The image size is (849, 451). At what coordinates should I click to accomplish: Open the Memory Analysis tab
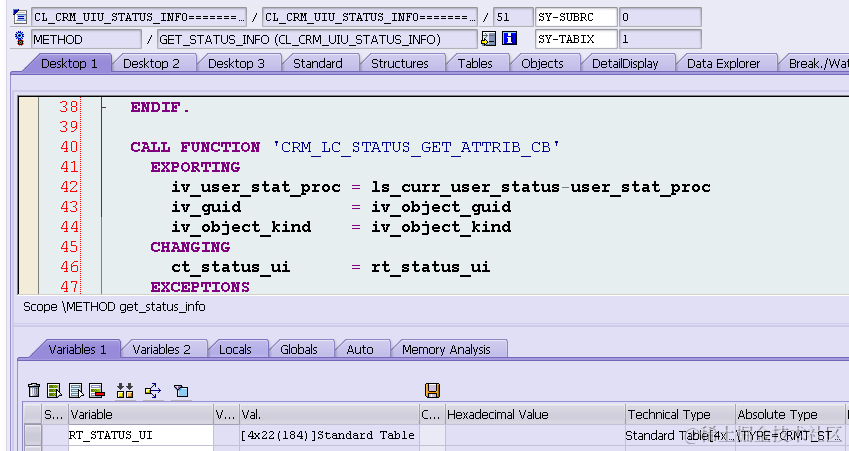pos(446,349)
